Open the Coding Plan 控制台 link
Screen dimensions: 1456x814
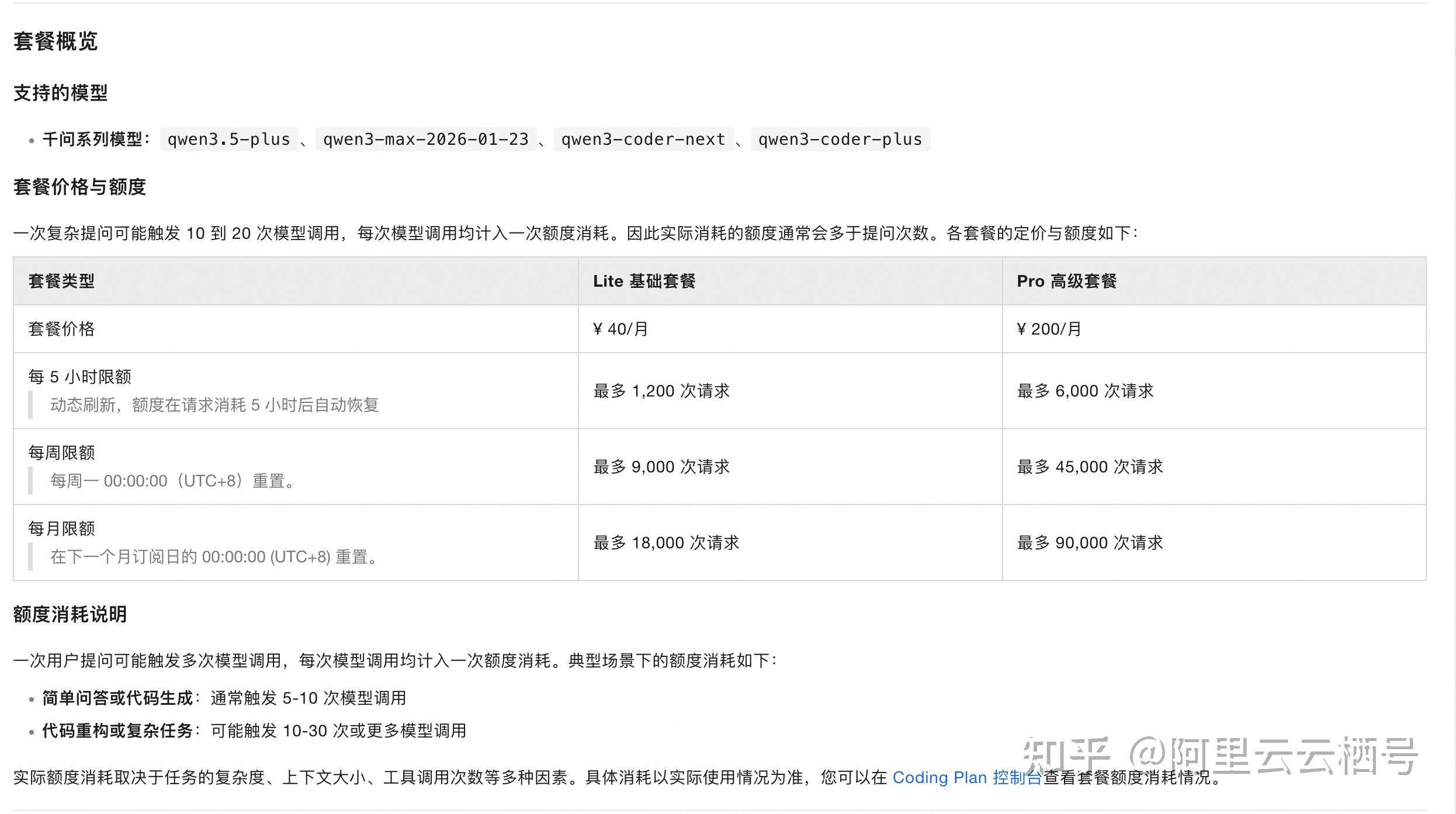point(967,777)
